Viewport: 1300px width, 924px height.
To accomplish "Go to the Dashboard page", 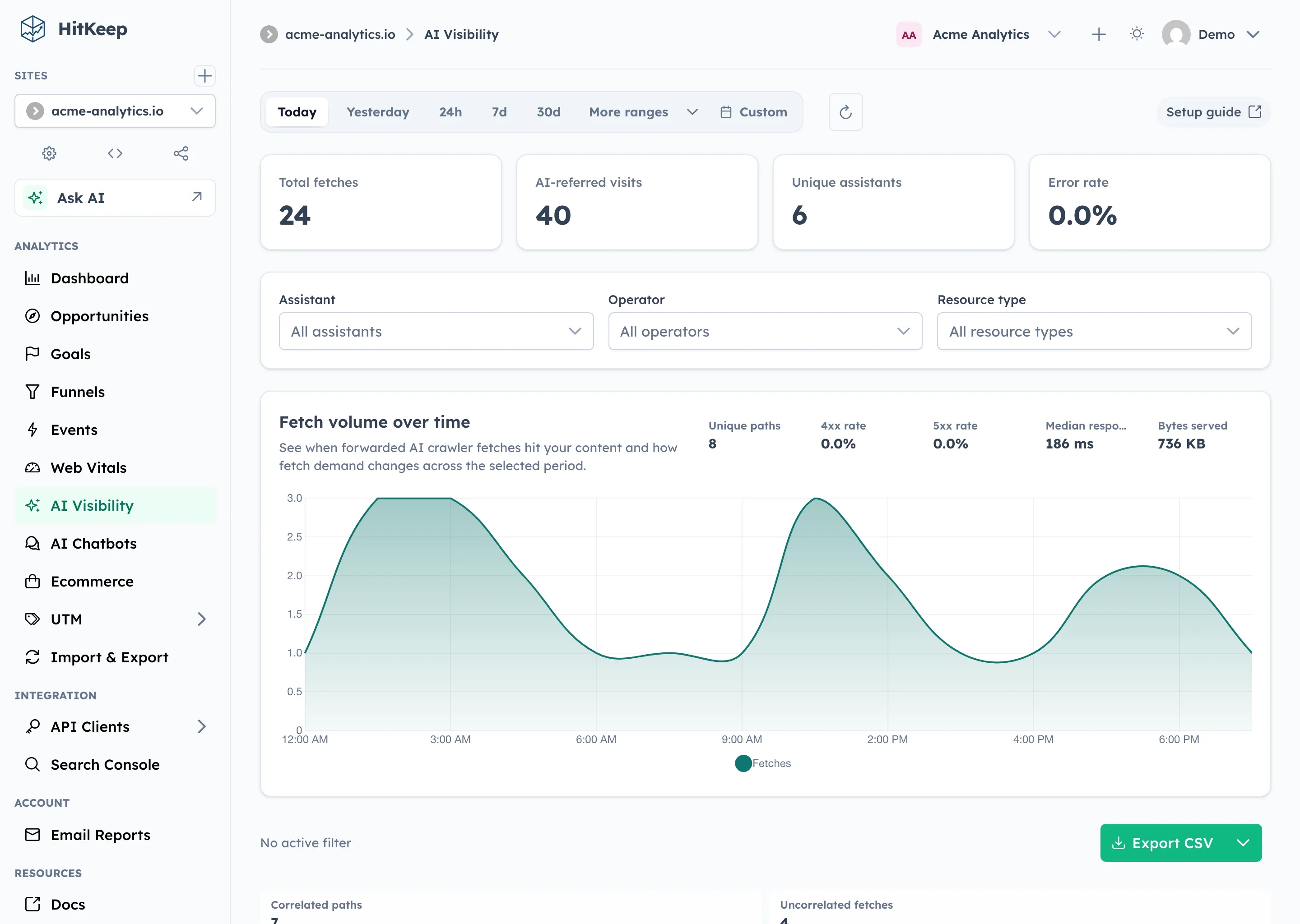I will 115,278.
